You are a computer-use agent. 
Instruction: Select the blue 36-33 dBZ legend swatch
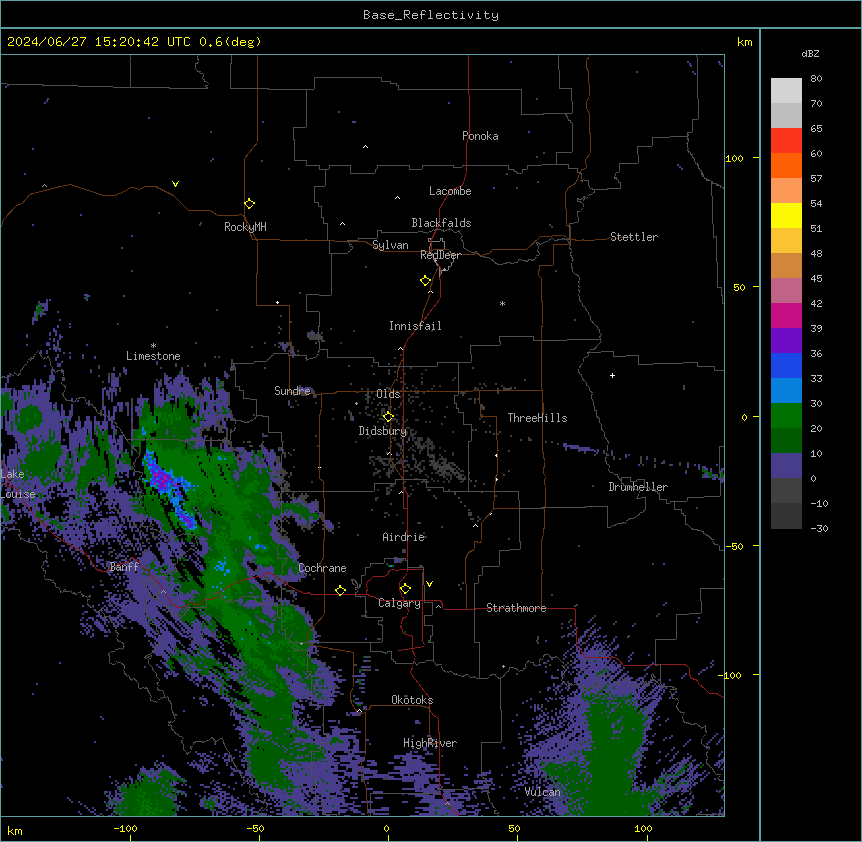point(786,365)
